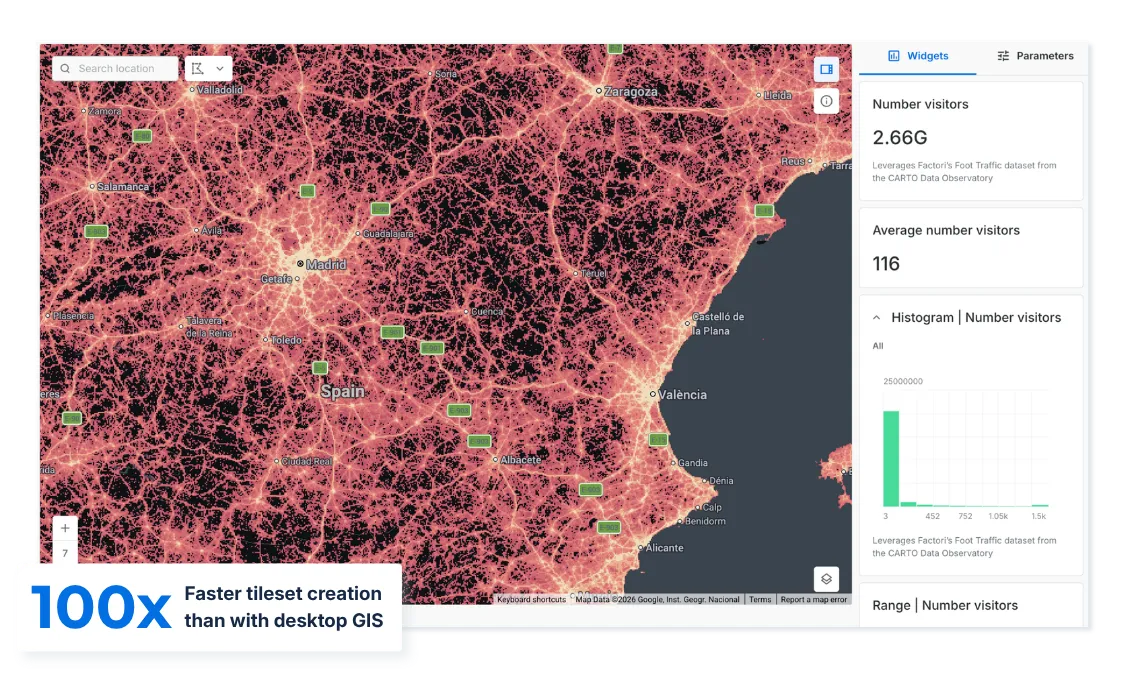Click the Number visitors widget title
Screen dimensions: 1131x675
[920, 104]
